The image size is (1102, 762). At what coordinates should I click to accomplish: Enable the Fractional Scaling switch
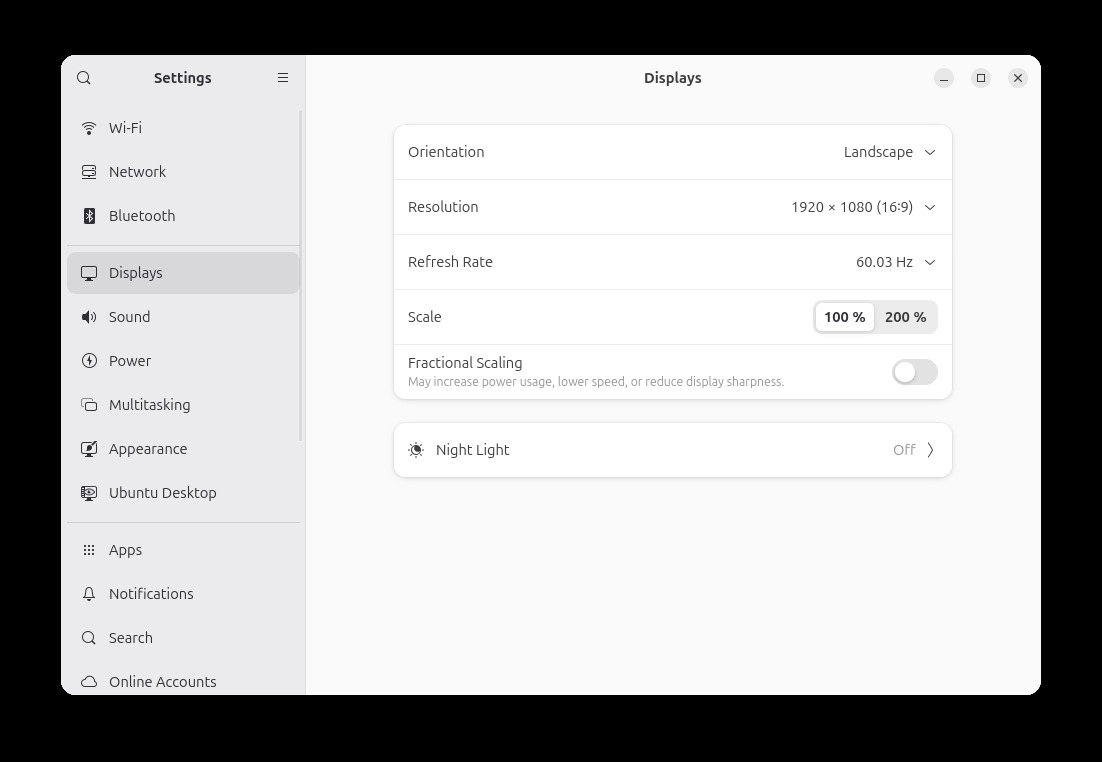[x=914, y=373]
